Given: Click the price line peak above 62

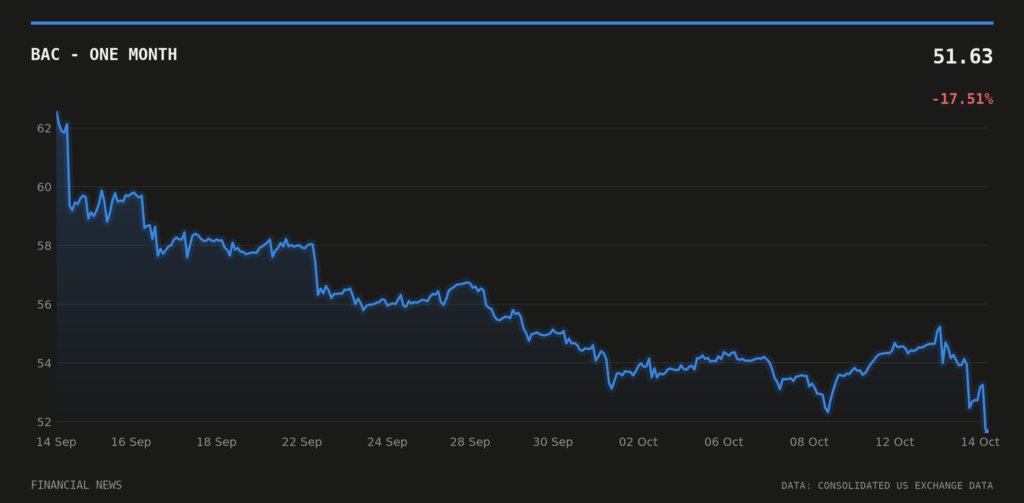Looking at the screenshot, I should pos(57,112).
